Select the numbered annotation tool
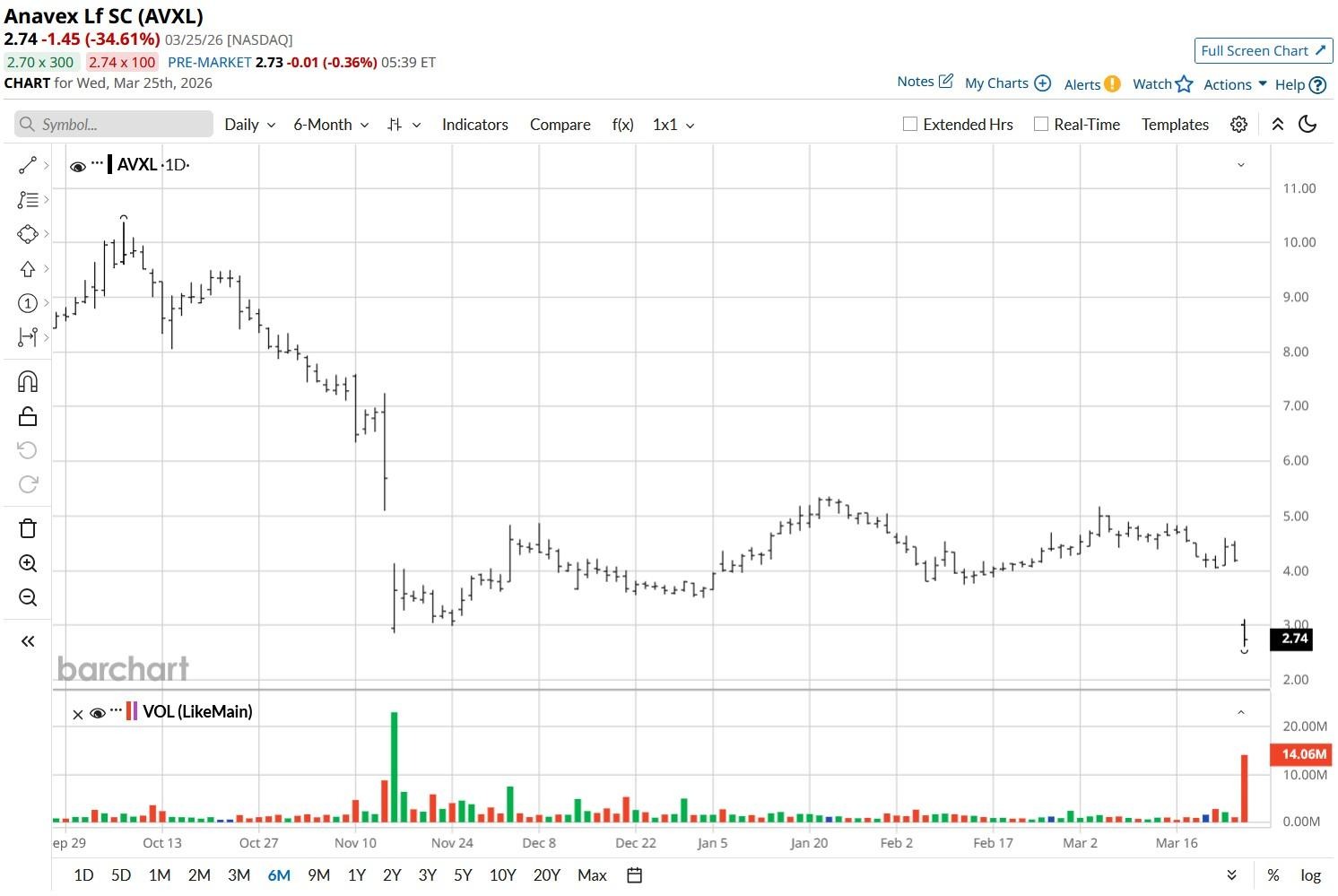This screenshot has width=1338, height=896. click(x=28, y=303)
